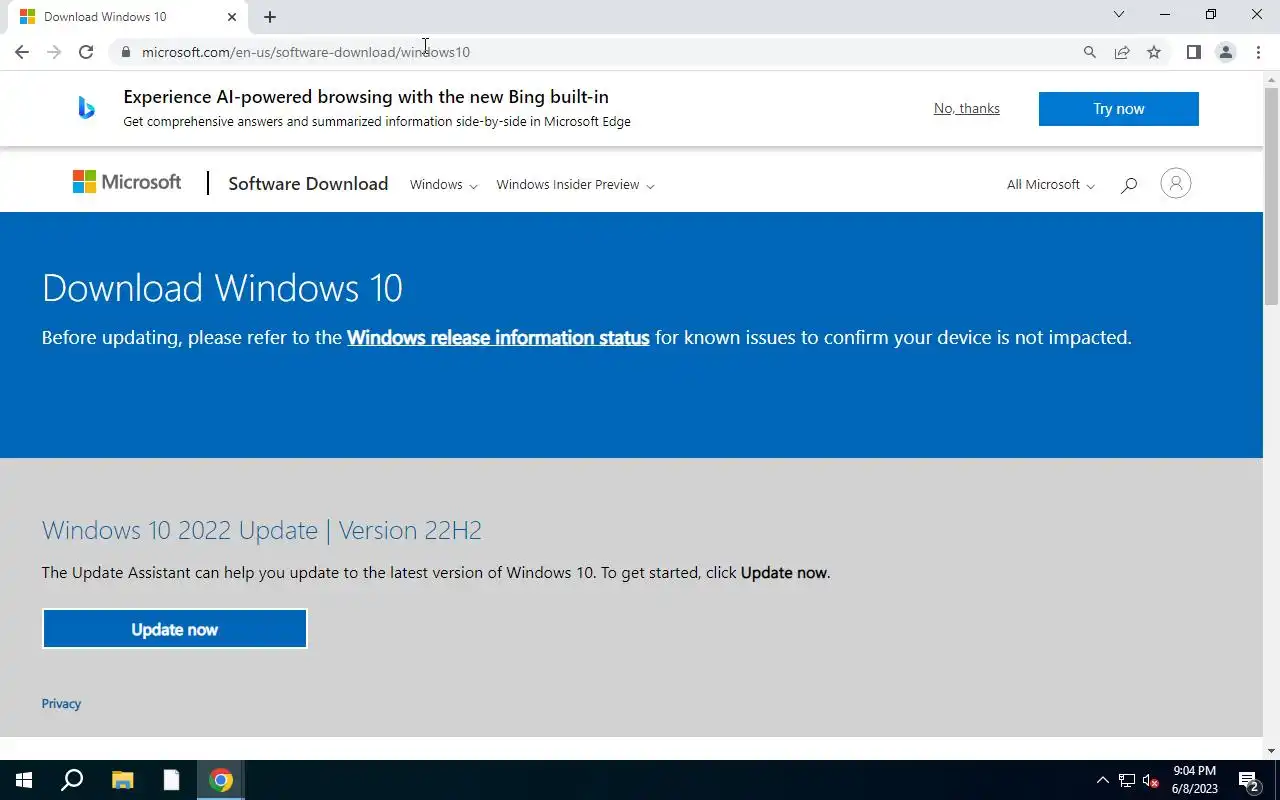This screenshot has width=1280, height=800.
Task: Go back to the previous page
Action: 22,52
